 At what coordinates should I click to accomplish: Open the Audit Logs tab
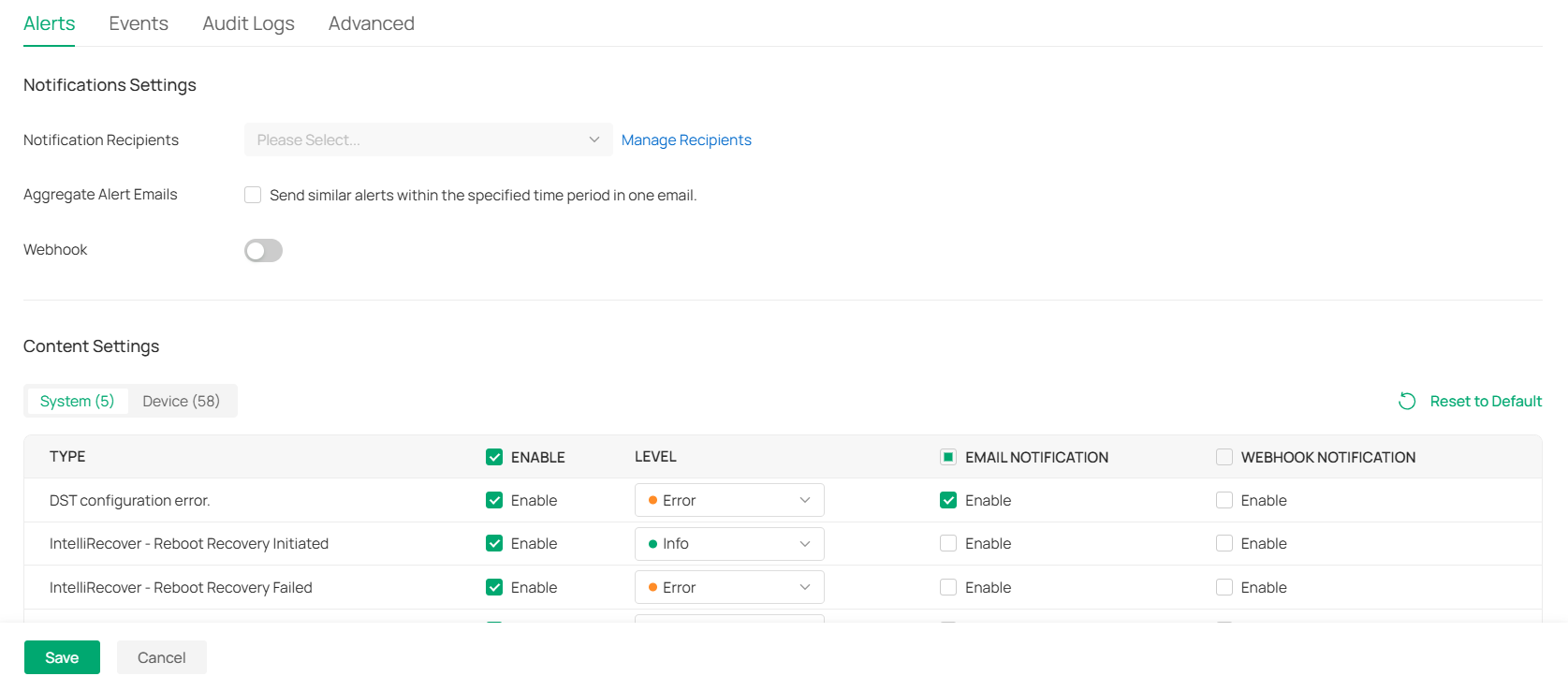tap(248, 23)
